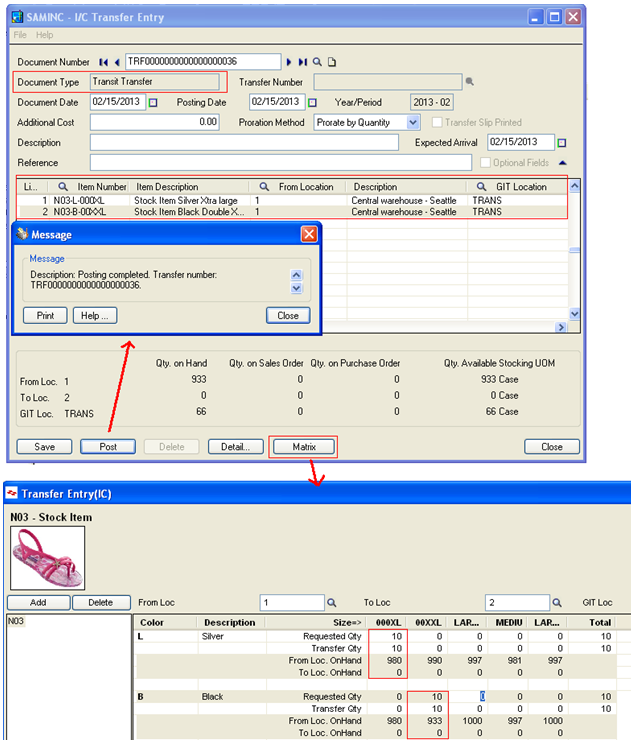631x746 pixels.
Task: Click the sandal product thumbnail
Action: click(x=48, y=558)
